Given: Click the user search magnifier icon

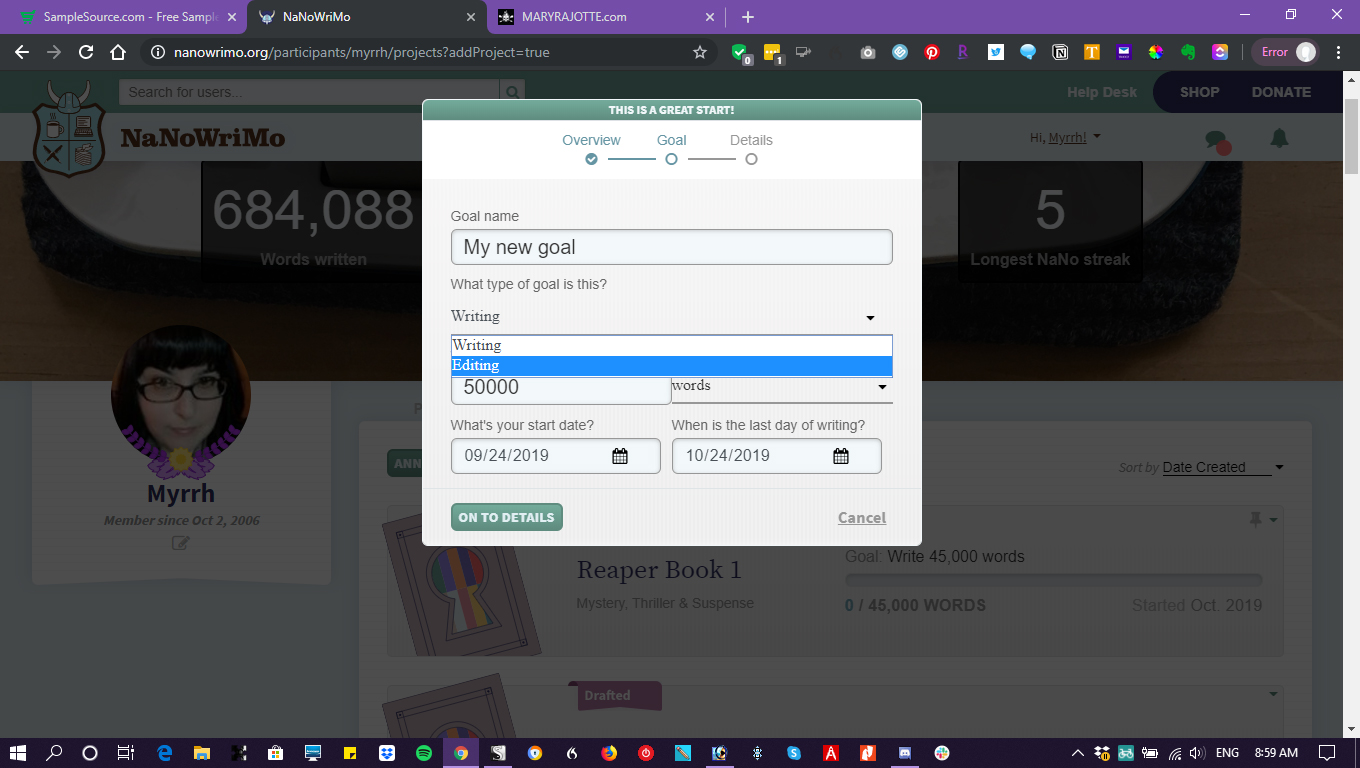Looking at the screenshot, I should (x=512, y=92).
